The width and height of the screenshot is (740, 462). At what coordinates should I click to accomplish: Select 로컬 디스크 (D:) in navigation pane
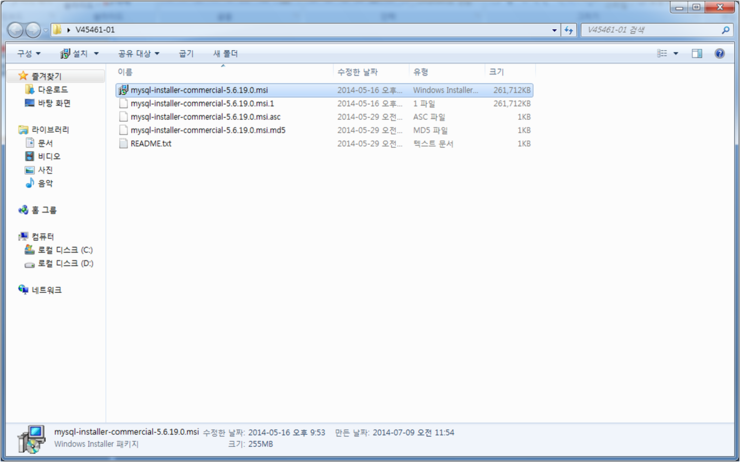click(x=66, y=263)
